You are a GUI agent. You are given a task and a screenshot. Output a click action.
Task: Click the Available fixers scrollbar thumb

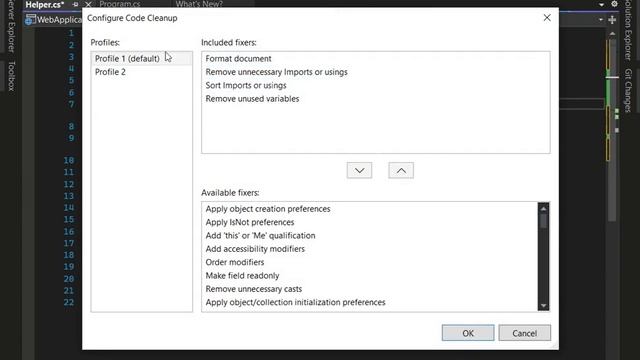(543, 221)
